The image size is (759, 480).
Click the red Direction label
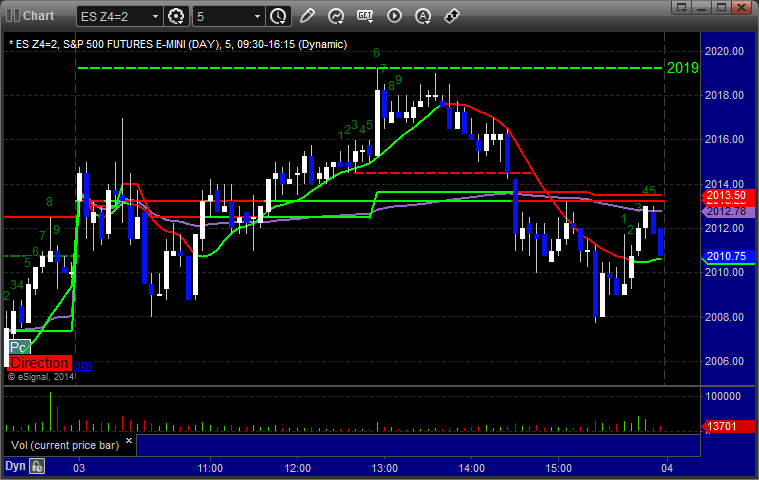click(40, 363)
